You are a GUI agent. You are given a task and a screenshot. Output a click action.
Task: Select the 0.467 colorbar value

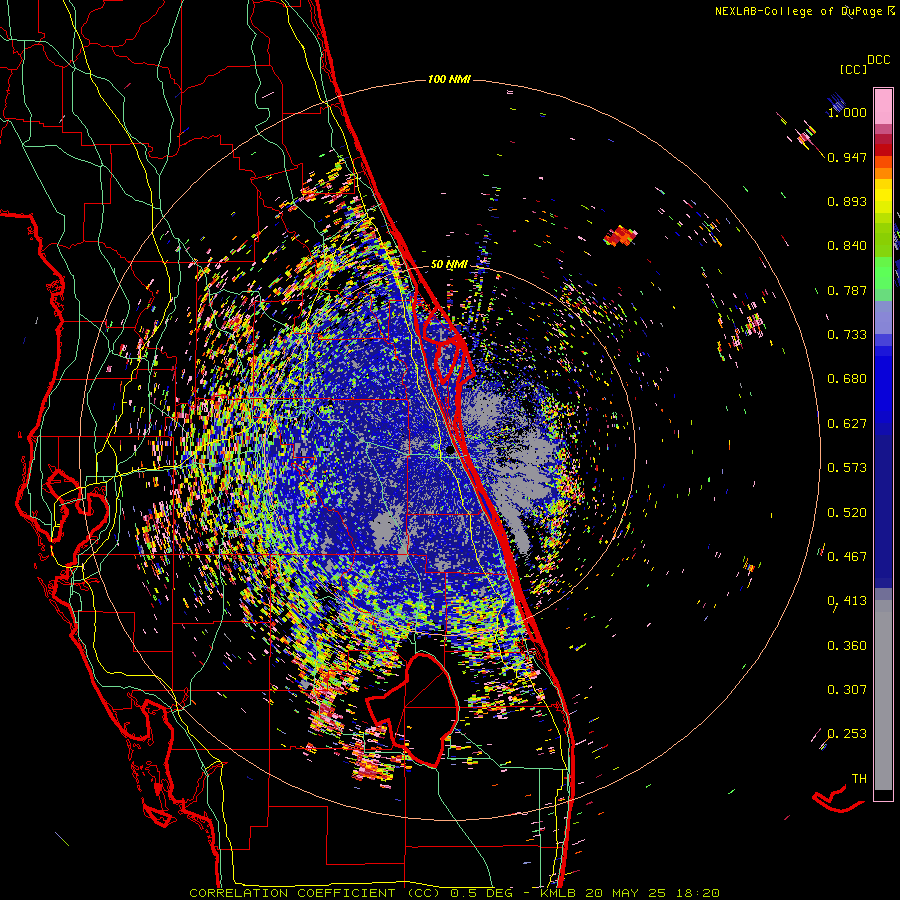(847, 557)
